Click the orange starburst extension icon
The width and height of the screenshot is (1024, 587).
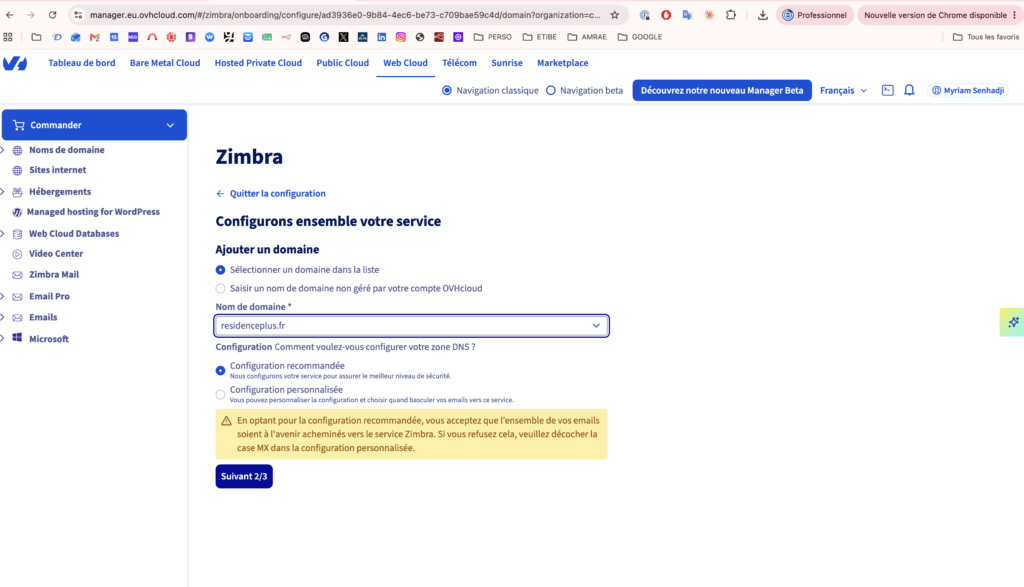[709, 15]
